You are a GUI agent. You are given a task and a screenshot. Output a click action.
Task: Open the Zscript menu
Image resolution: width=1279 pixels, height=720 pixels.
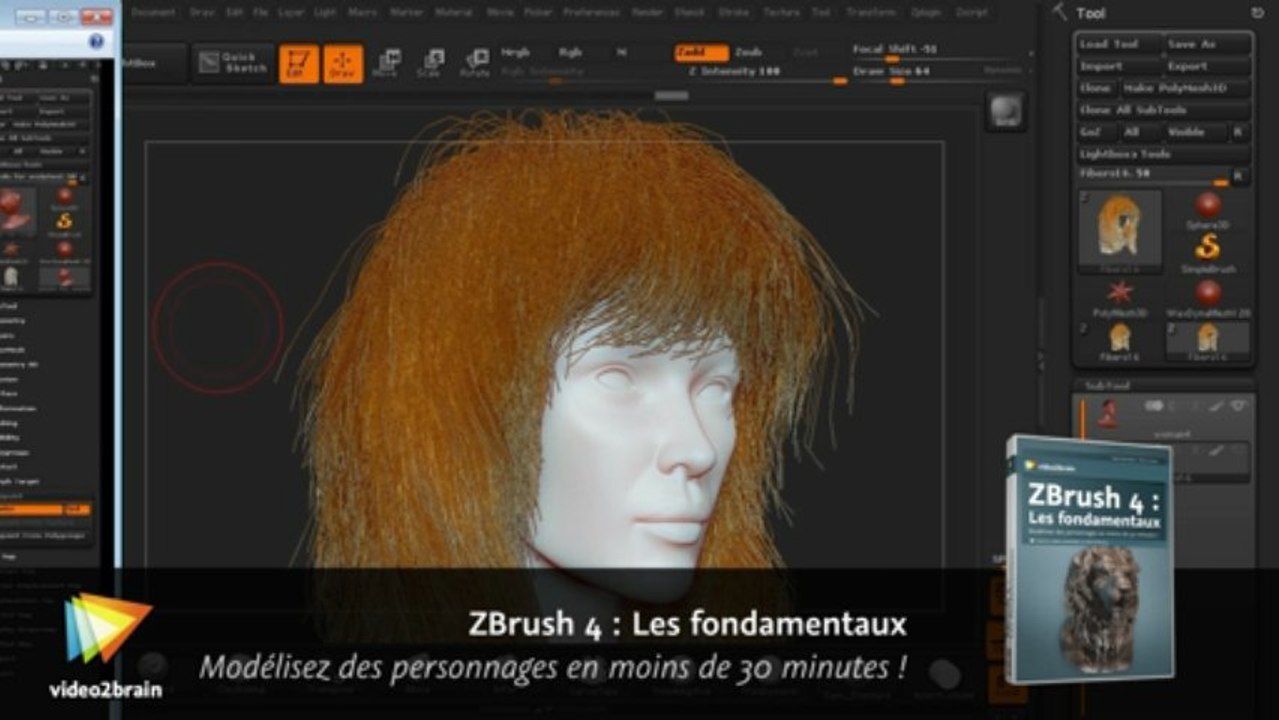(x=972, y=12)
